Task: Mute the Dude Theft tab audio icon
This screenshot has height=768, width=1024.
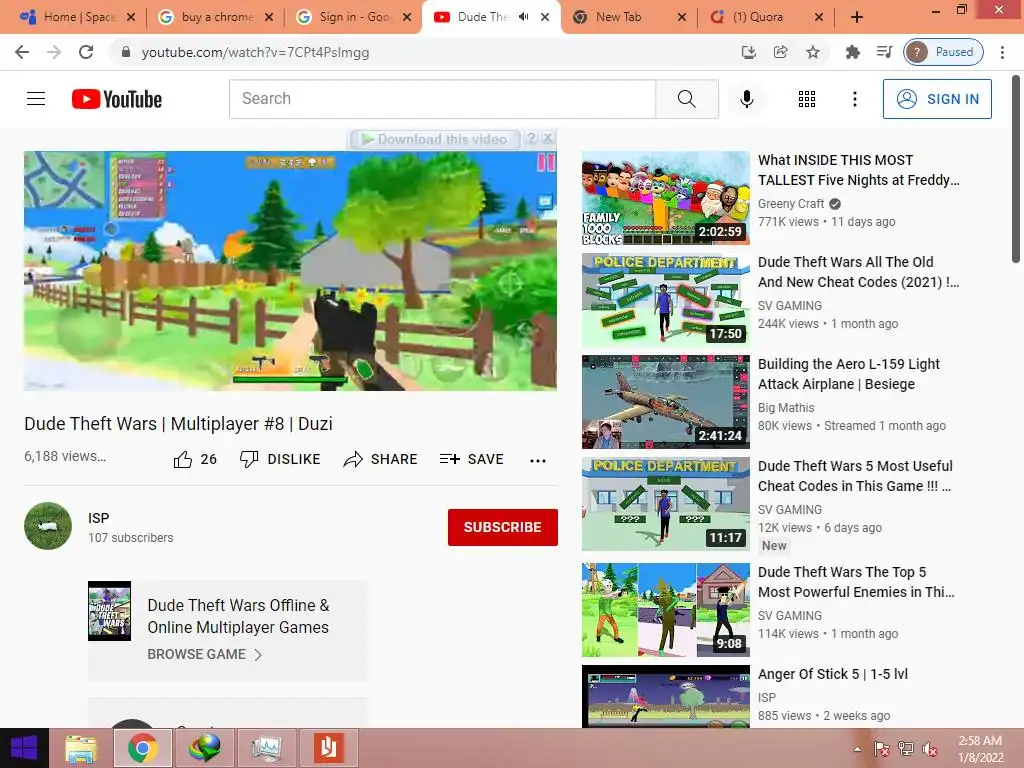Action: [524, 17]
